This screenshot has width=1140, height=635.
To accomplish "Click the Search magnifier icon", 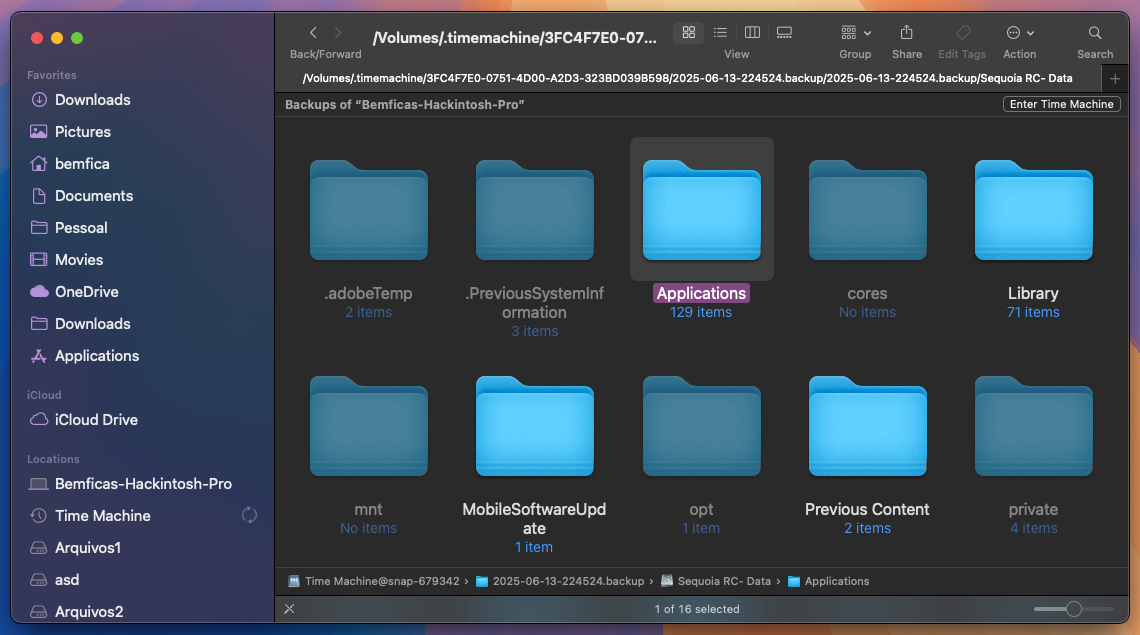I will click(x=1095, y=33).
